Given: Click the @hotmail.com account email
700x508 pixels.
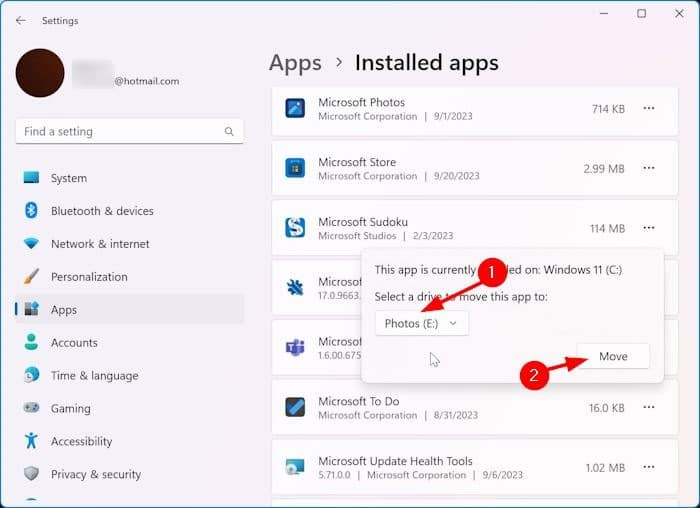Looking at the screenshot, I should 146,81.
